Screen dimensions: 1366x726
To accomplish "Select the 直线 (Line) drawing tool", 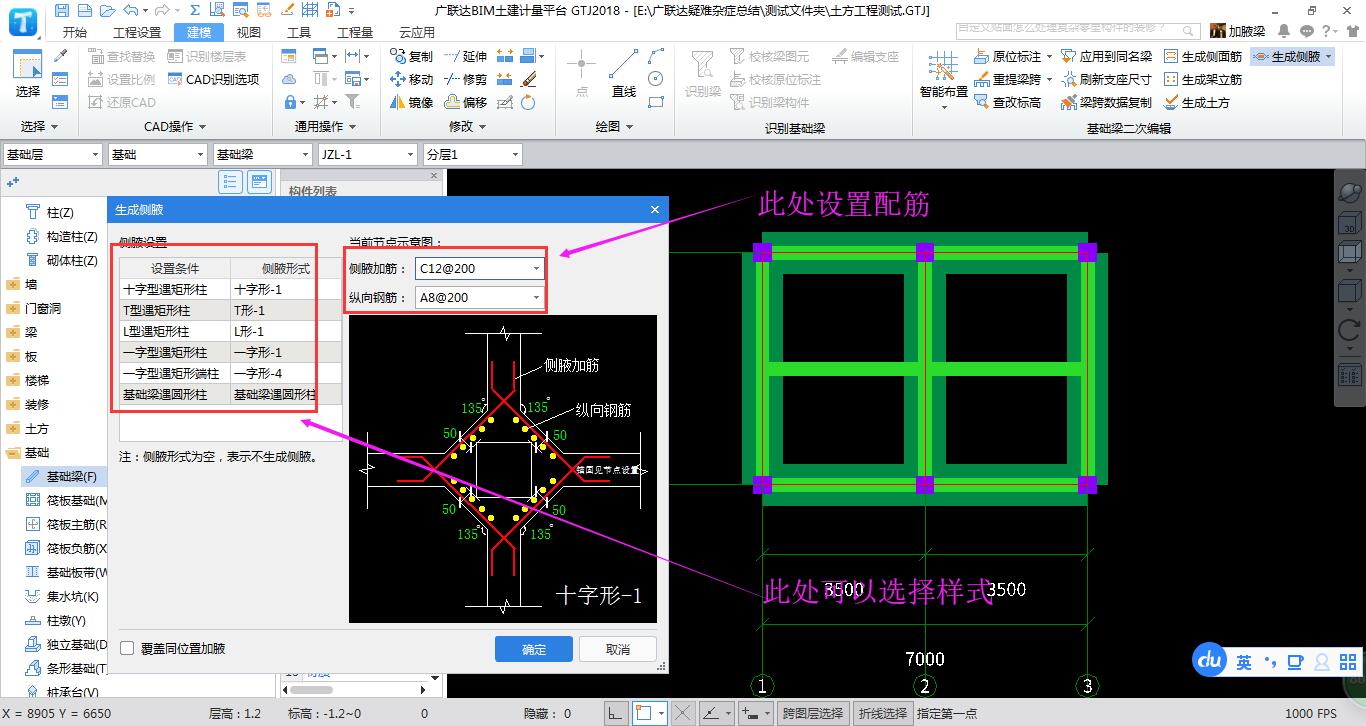I will tap(624, 74).
